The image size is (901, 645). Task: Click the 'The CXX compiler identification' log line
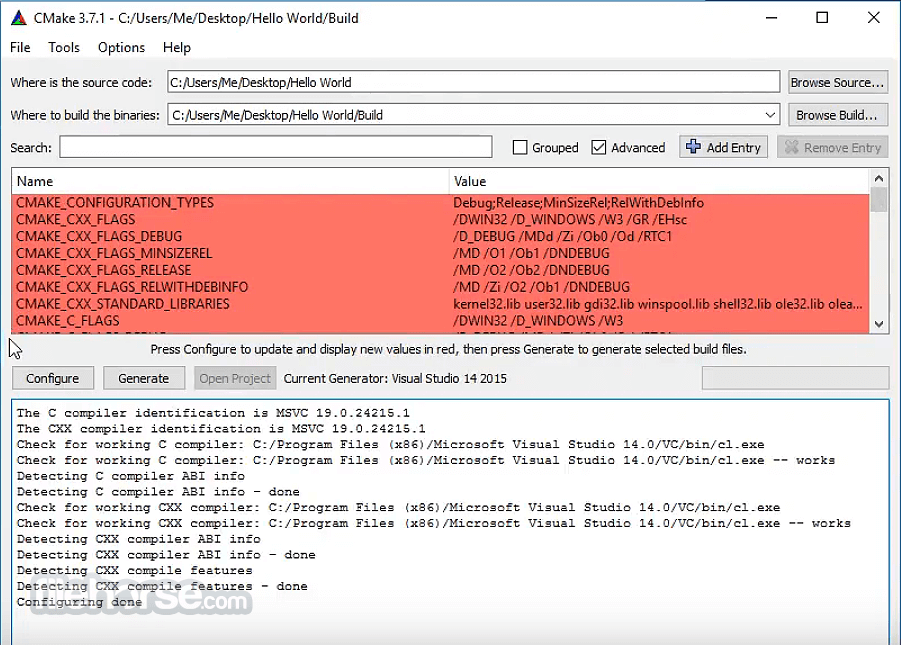tap(221, 428)
